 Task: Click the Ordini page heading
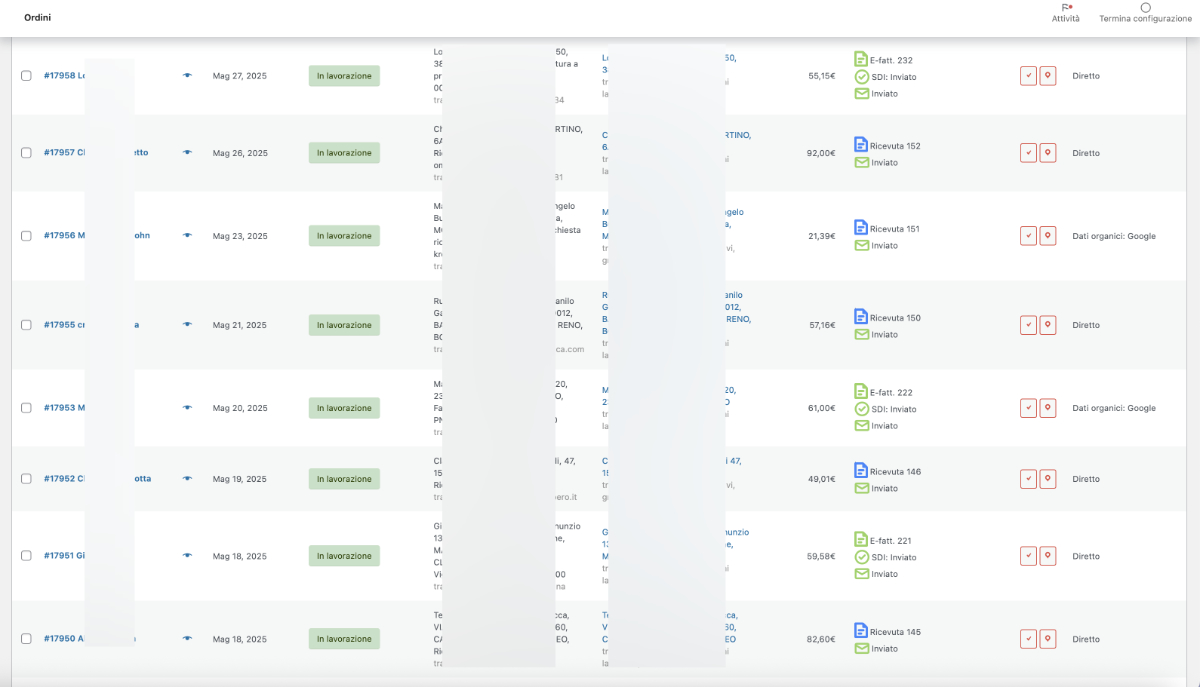tap(37, 18)
